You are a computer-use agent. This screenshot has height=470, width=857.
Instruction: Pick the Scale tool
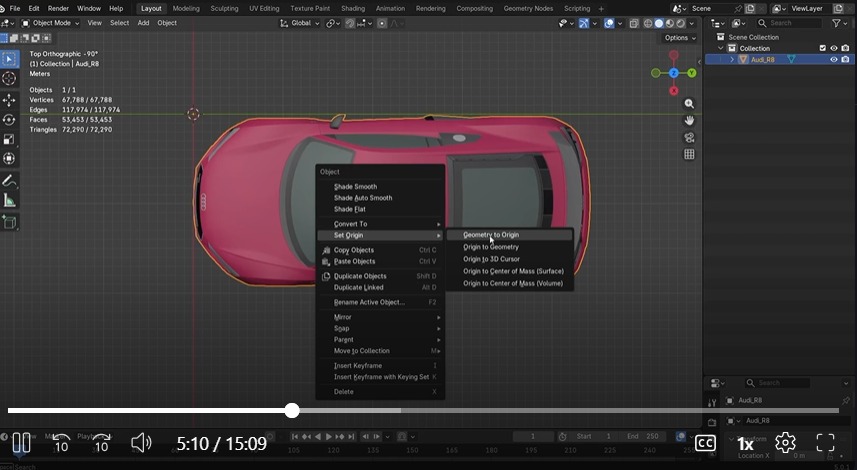pos(9,139)
